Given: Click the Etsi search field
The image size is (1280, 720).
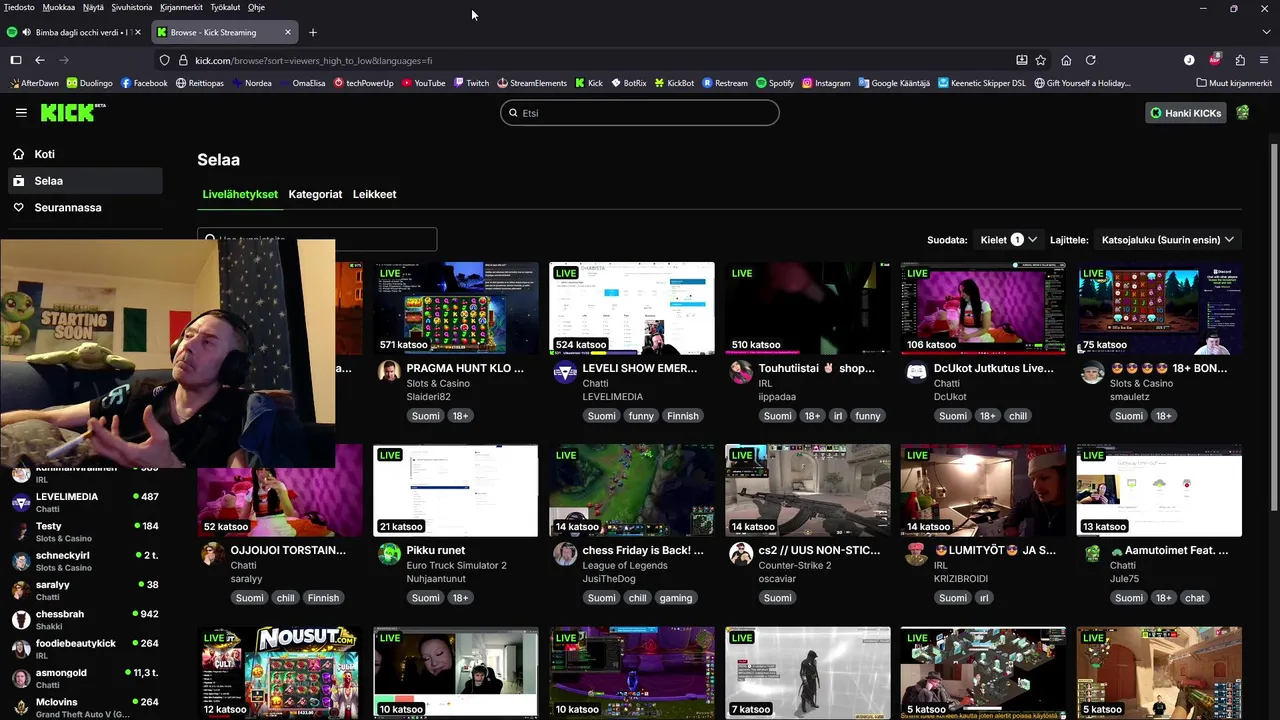Looking at the screenshot, I should pos(640,113).
